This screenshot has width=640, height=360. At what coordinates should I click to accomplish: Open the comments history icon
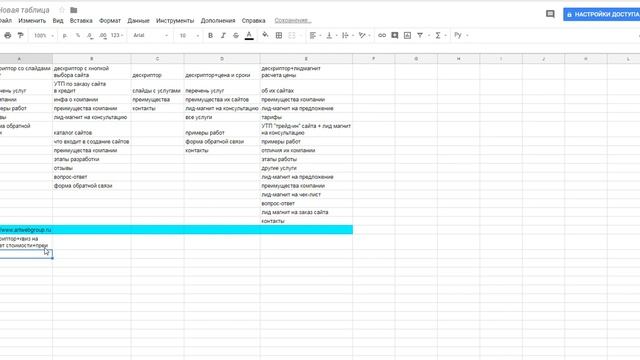(x=550, y=14)
